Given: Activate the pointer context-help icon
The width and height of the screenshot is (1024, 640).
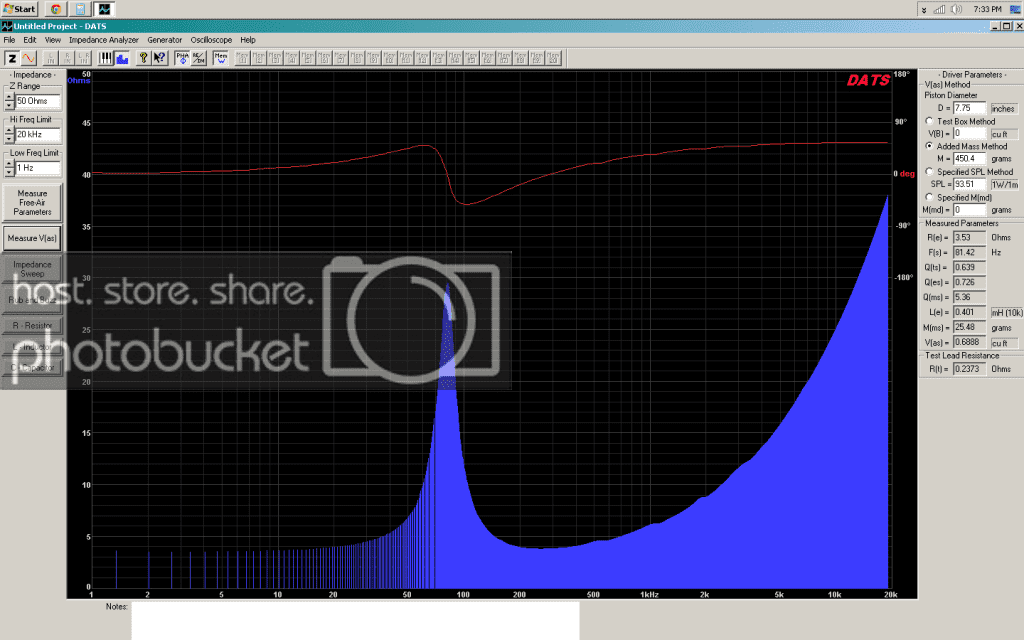Looking at the screenshot, I should (x=159, y=58).
